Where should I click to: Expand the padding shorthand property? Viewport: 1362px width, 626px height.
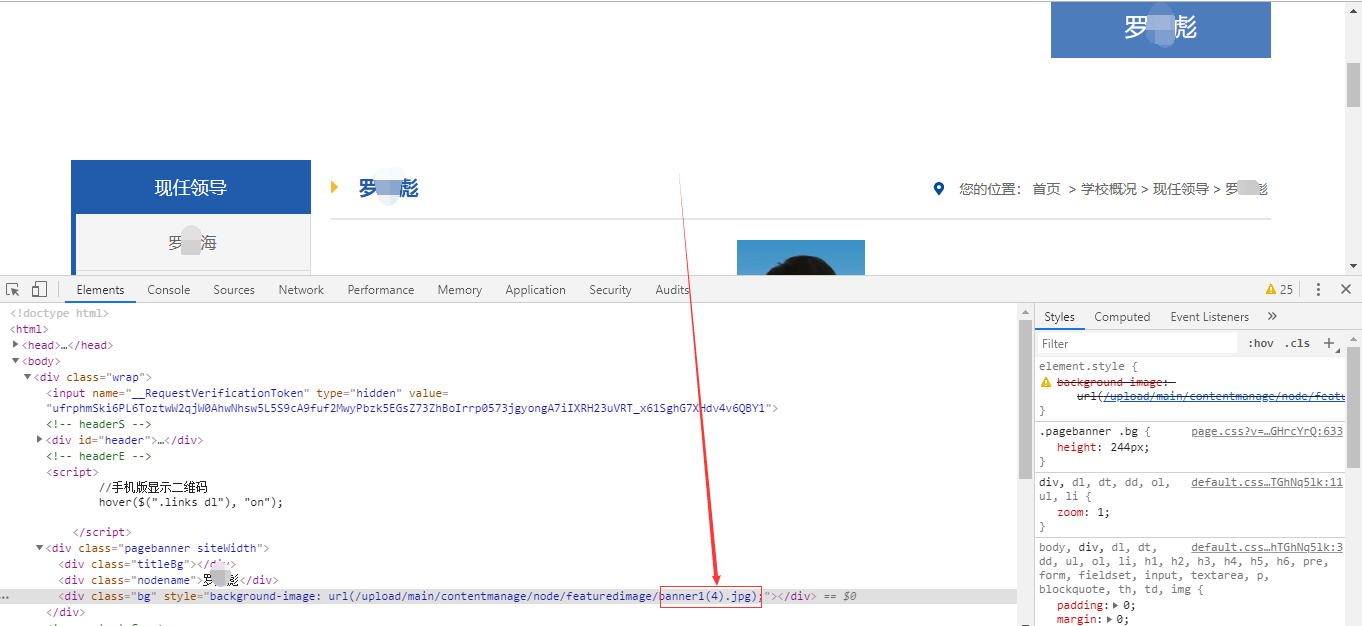pos(1117,605)
